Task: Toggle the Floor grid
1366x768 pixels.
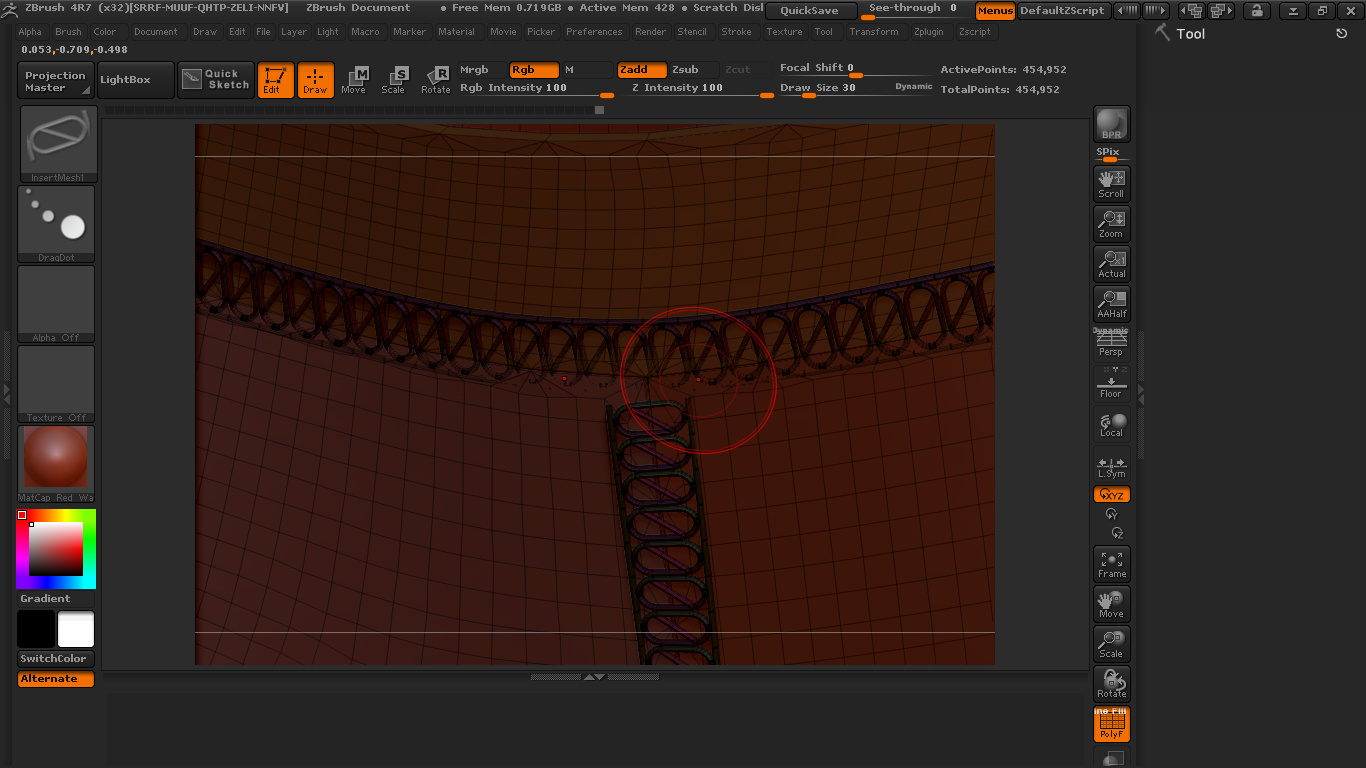Action: [x=1111, y=383]
